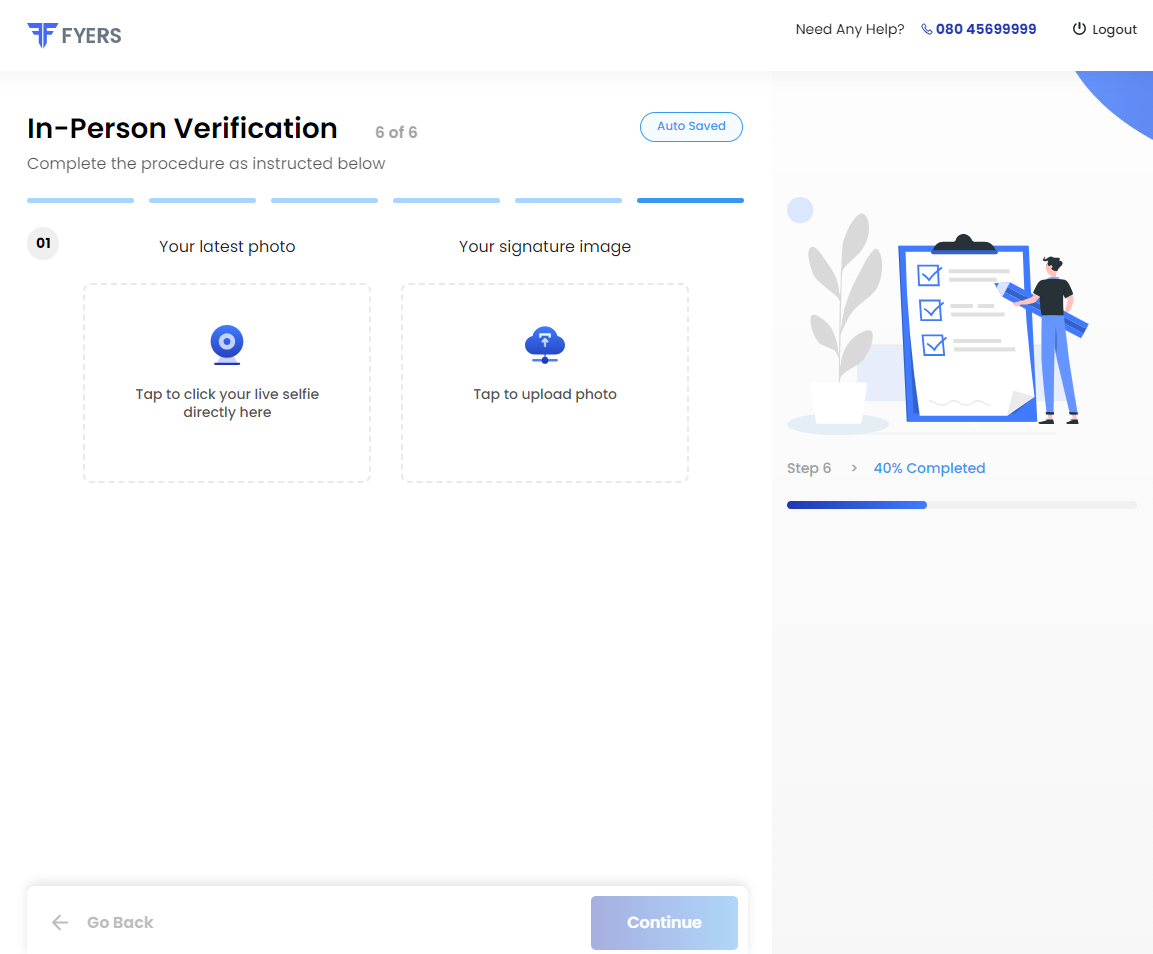This screenshot has height=954, width=1153.
Task: Click the Continue button
Action: tap(664, 922)
